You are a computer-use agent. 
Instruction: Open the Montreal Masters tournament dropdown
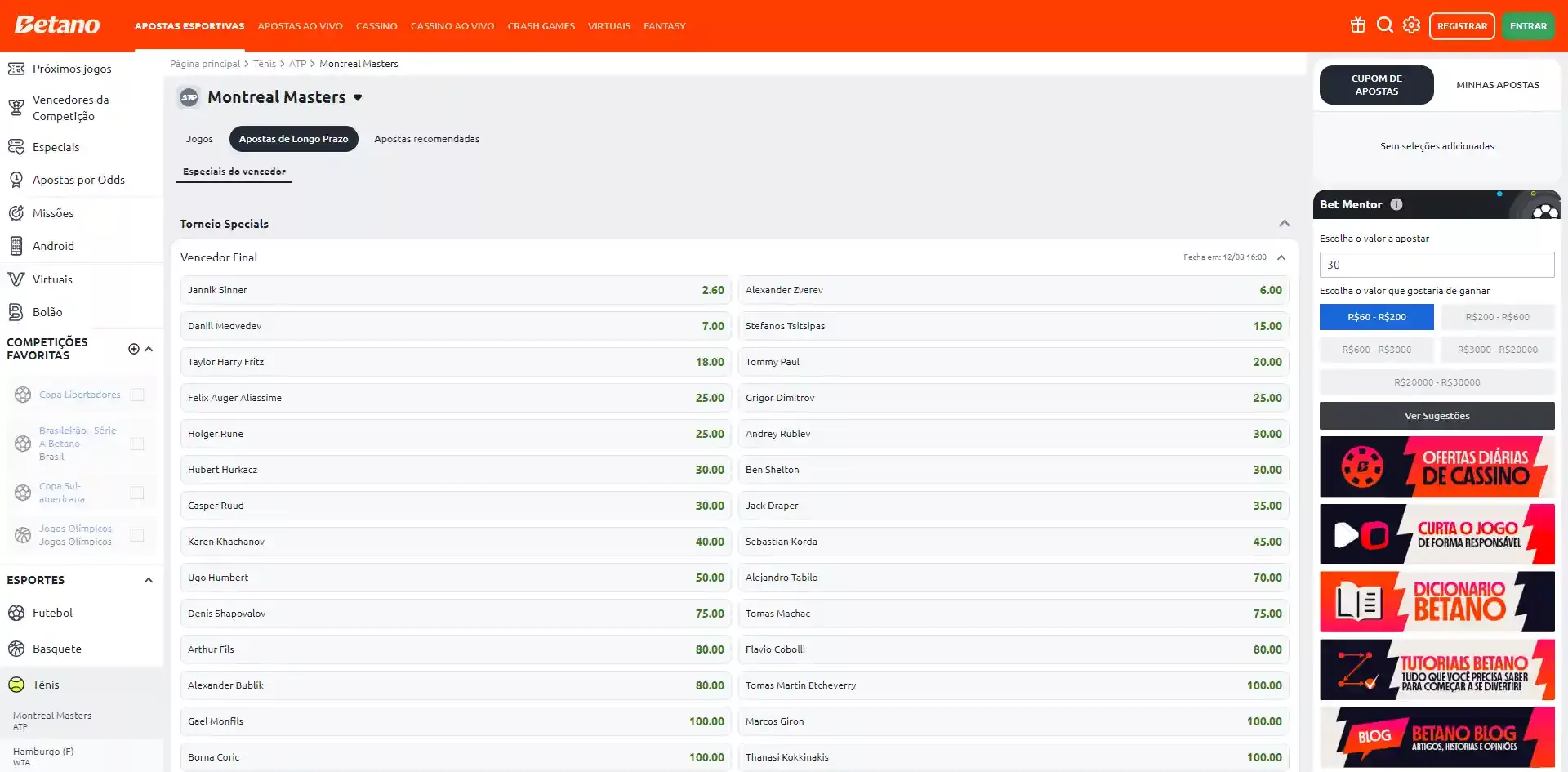tap(358, 98)
